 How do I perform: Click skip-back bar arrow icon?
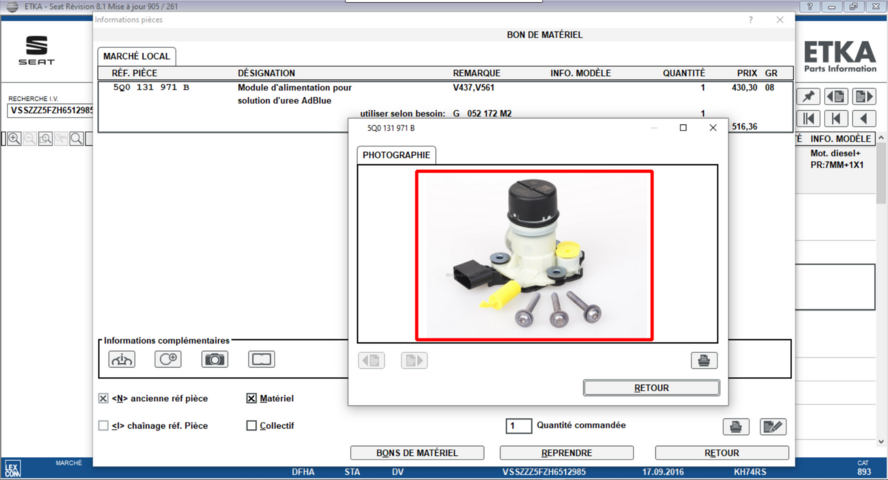point(836,118)
